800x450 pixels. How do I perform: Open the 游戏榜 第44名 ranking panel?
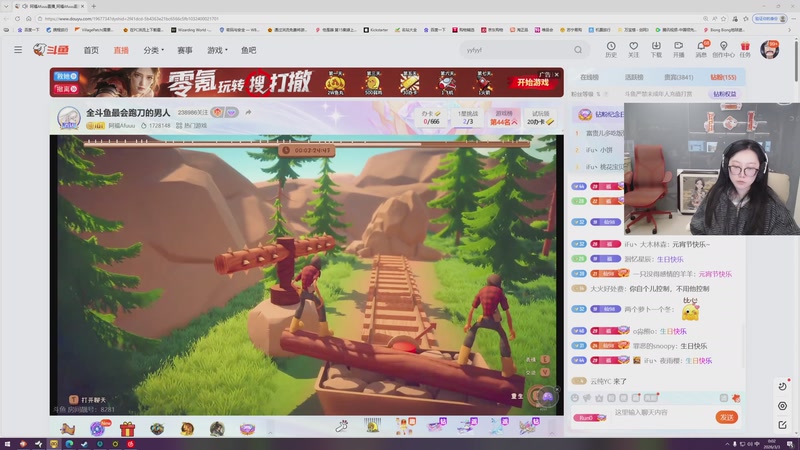504,117
